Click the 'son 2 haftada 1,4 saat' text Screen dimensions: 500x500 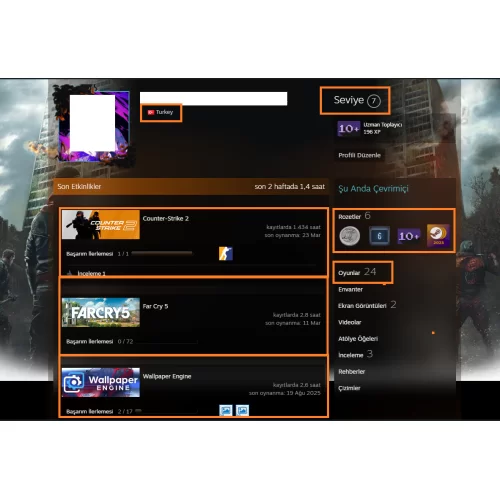[290, 187]
